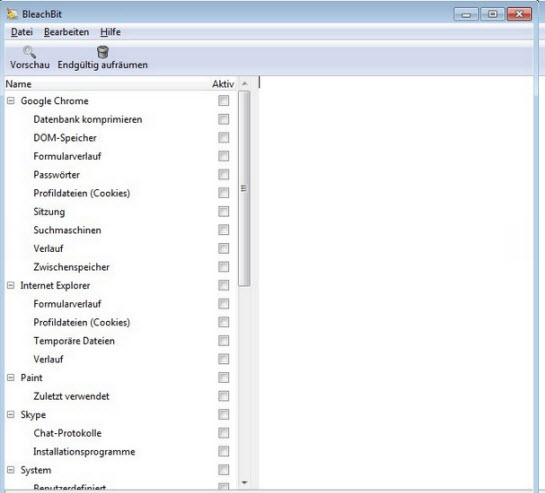Click the Aktiv column header
Screen dimensions: 545x493
click(223, 84)
